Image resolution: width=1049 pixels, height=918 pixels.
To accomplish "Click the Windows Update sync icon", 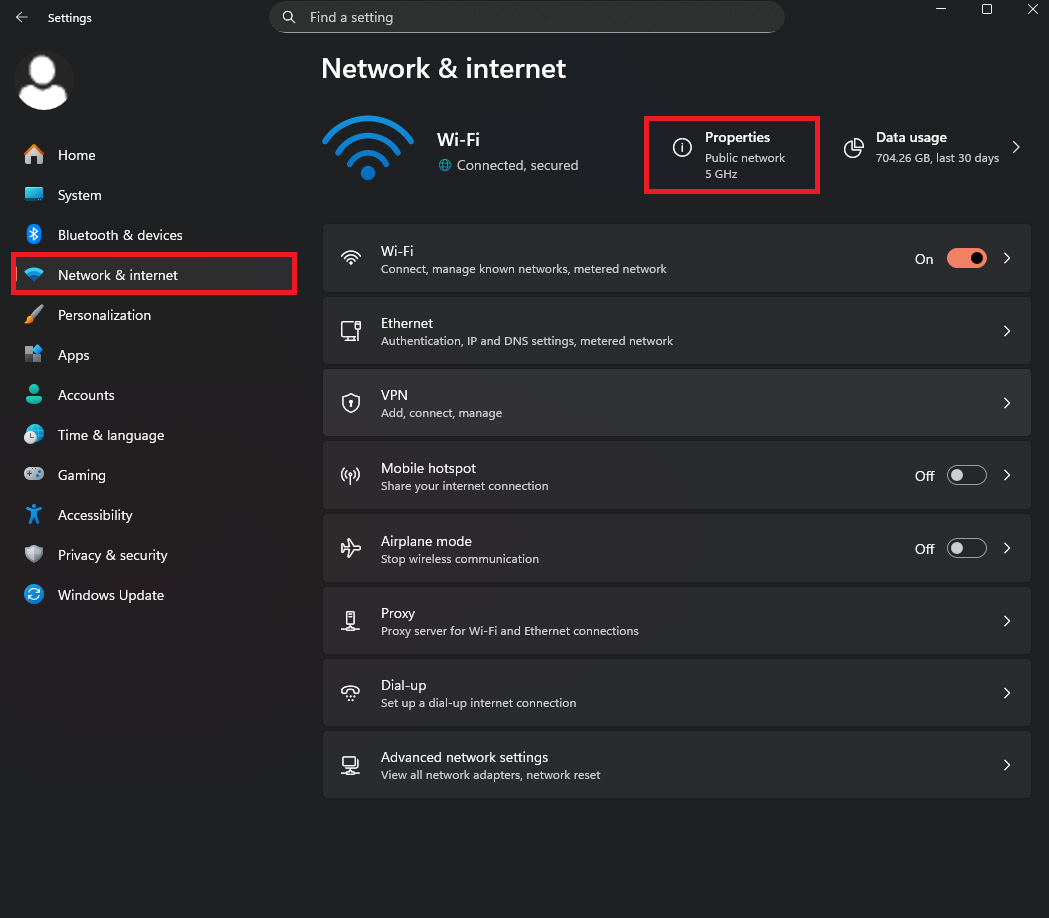I will click(34, 595).
